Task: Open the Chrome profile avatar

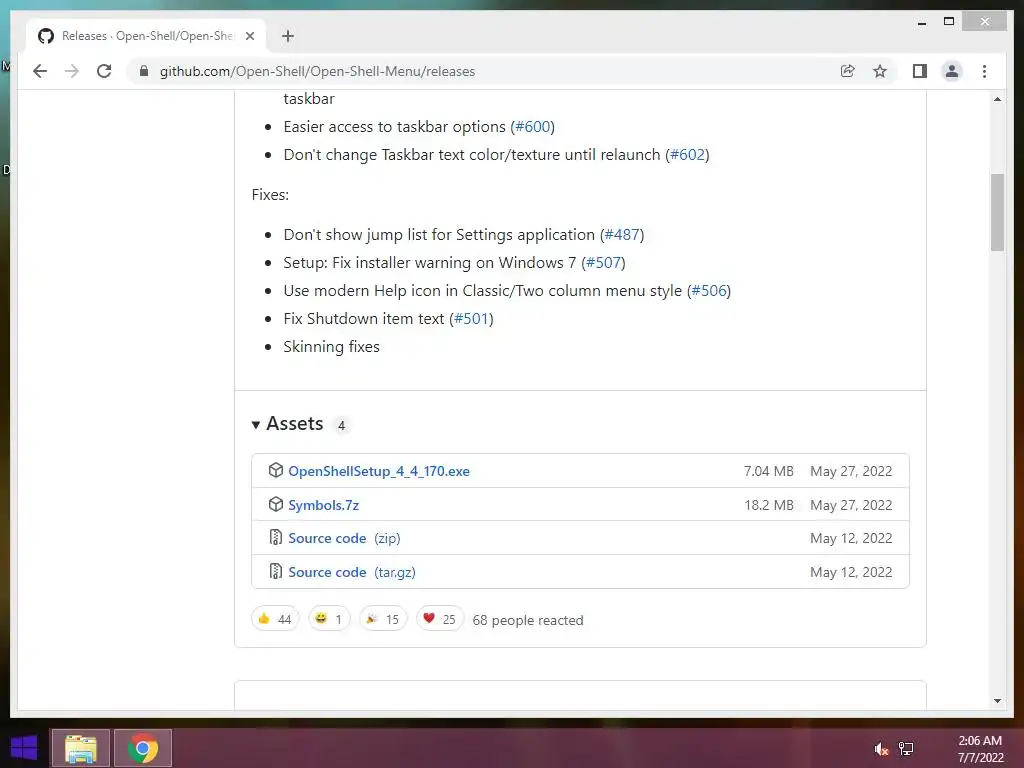Action: tap(952, 71)
